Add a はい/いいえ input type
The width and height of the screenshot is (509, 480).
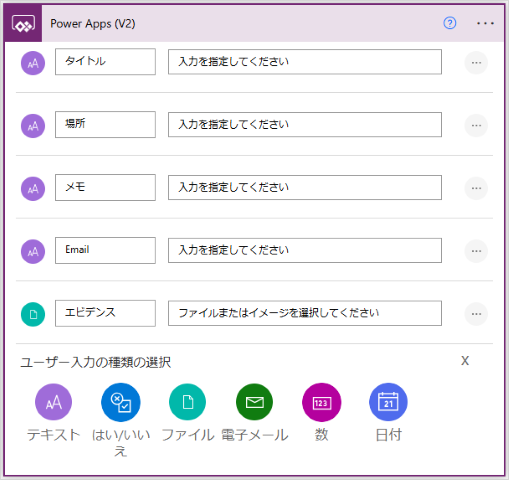coord(121,402)
